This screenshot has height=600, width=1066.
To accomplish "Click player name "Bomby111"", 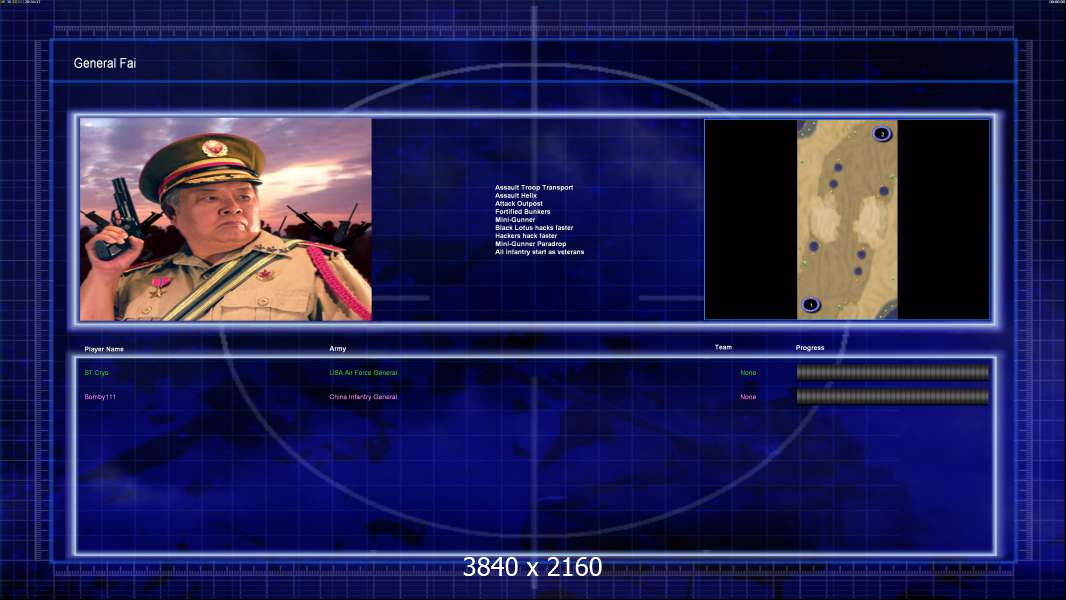I will [x=100, y=397].
